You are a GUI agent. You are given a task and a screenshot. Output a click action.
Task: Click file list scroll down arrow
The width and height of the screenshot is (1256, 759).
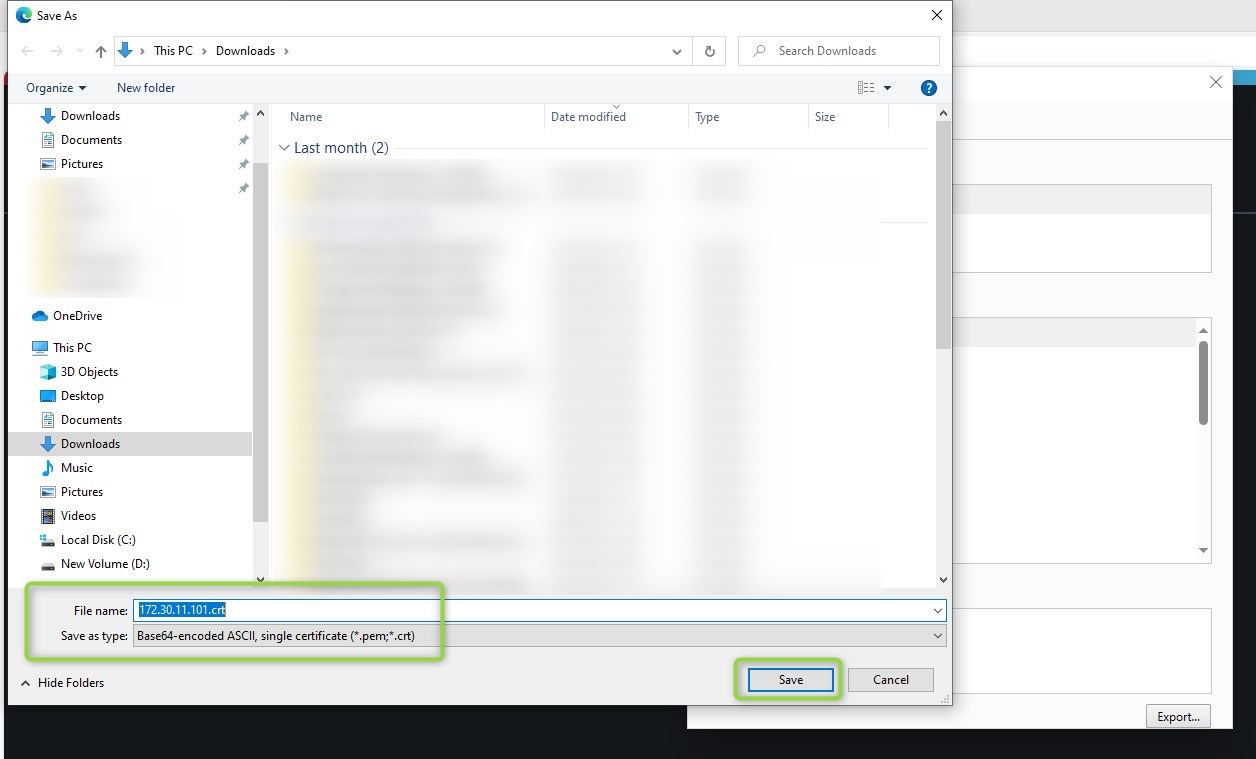[x=942, y=578]
